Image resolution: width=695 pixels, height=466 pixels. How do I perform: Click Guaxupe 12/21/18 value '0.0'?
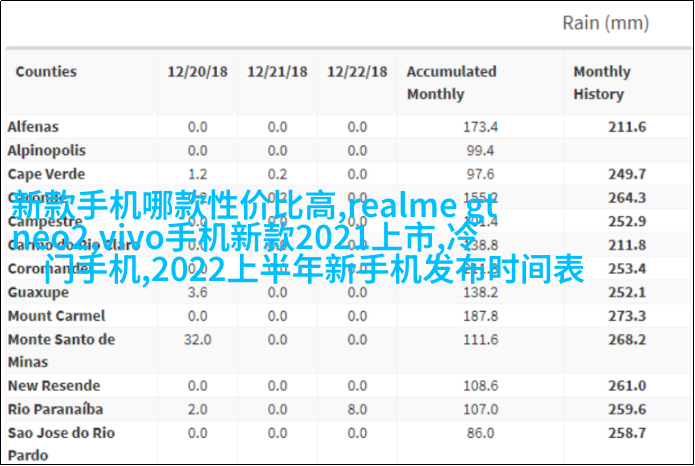pos(277,293)
